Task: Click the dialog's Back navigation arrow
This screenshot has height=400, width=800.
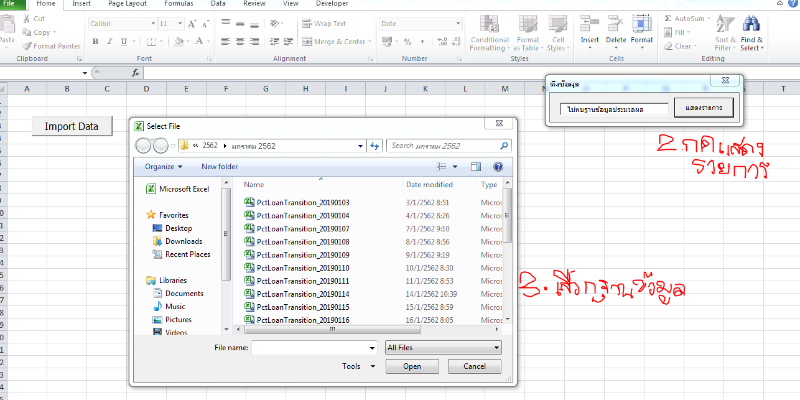Action: 144,146
